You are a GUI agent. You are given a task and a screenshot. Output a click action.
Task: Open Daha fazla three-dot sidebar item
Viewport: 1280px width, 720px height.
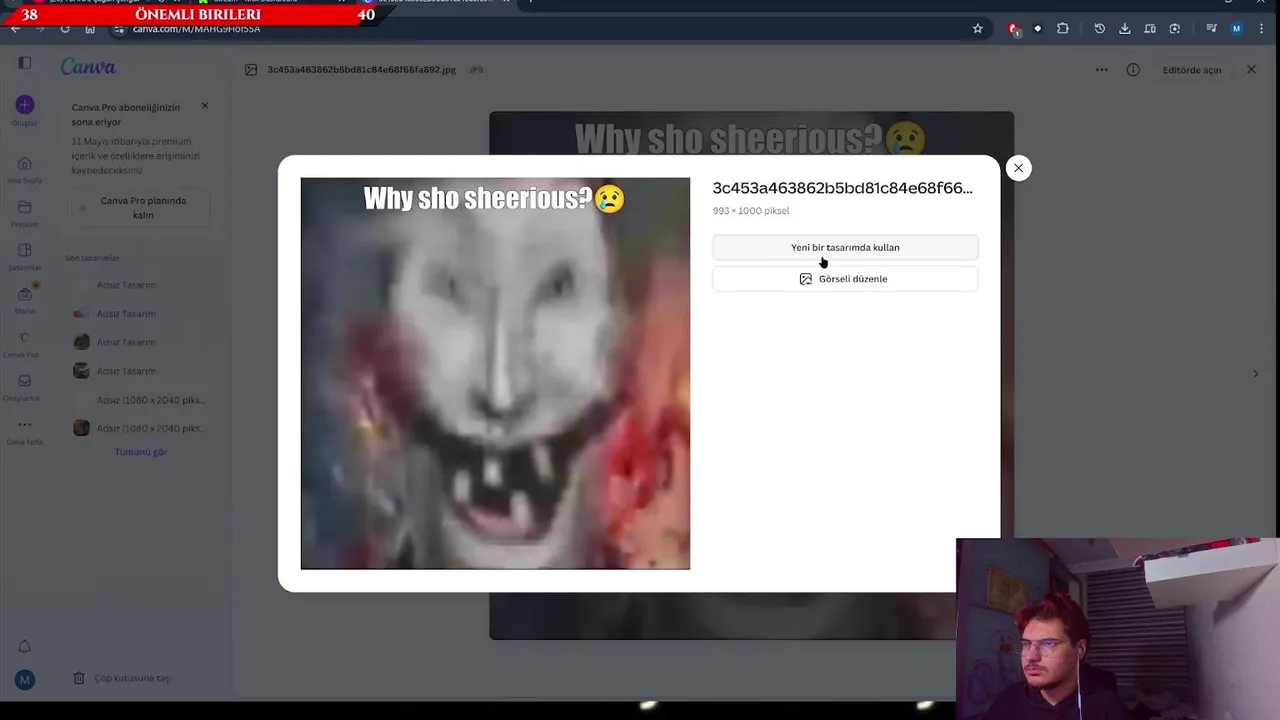point(25,425)
